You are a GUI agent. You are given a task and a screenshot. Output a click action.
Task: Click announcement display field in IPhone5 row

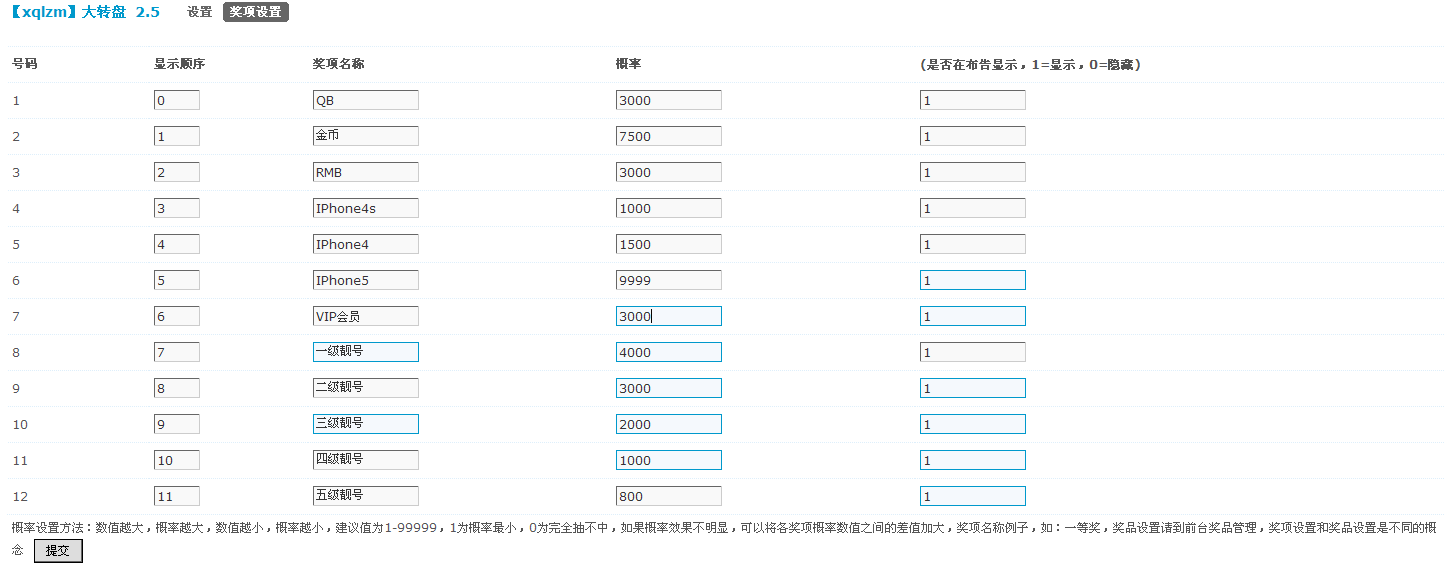click(x=973, y=280)
